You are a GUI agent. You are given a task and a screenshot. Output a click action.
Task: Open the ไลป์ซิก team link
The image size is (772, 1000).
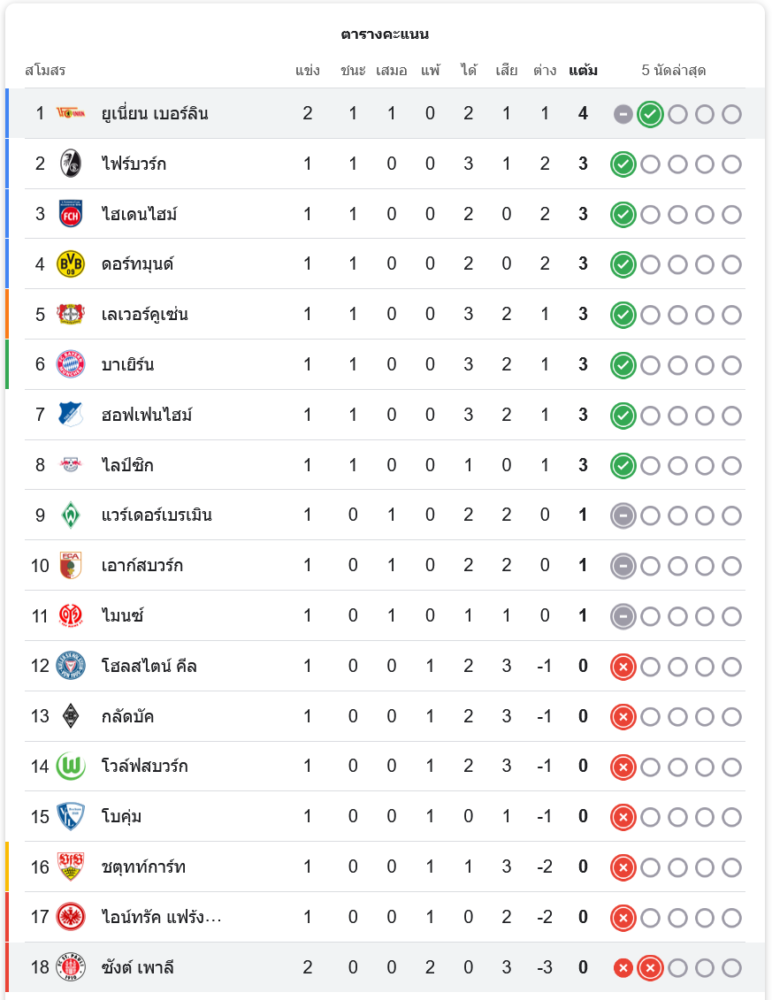(x=127, y=465)
